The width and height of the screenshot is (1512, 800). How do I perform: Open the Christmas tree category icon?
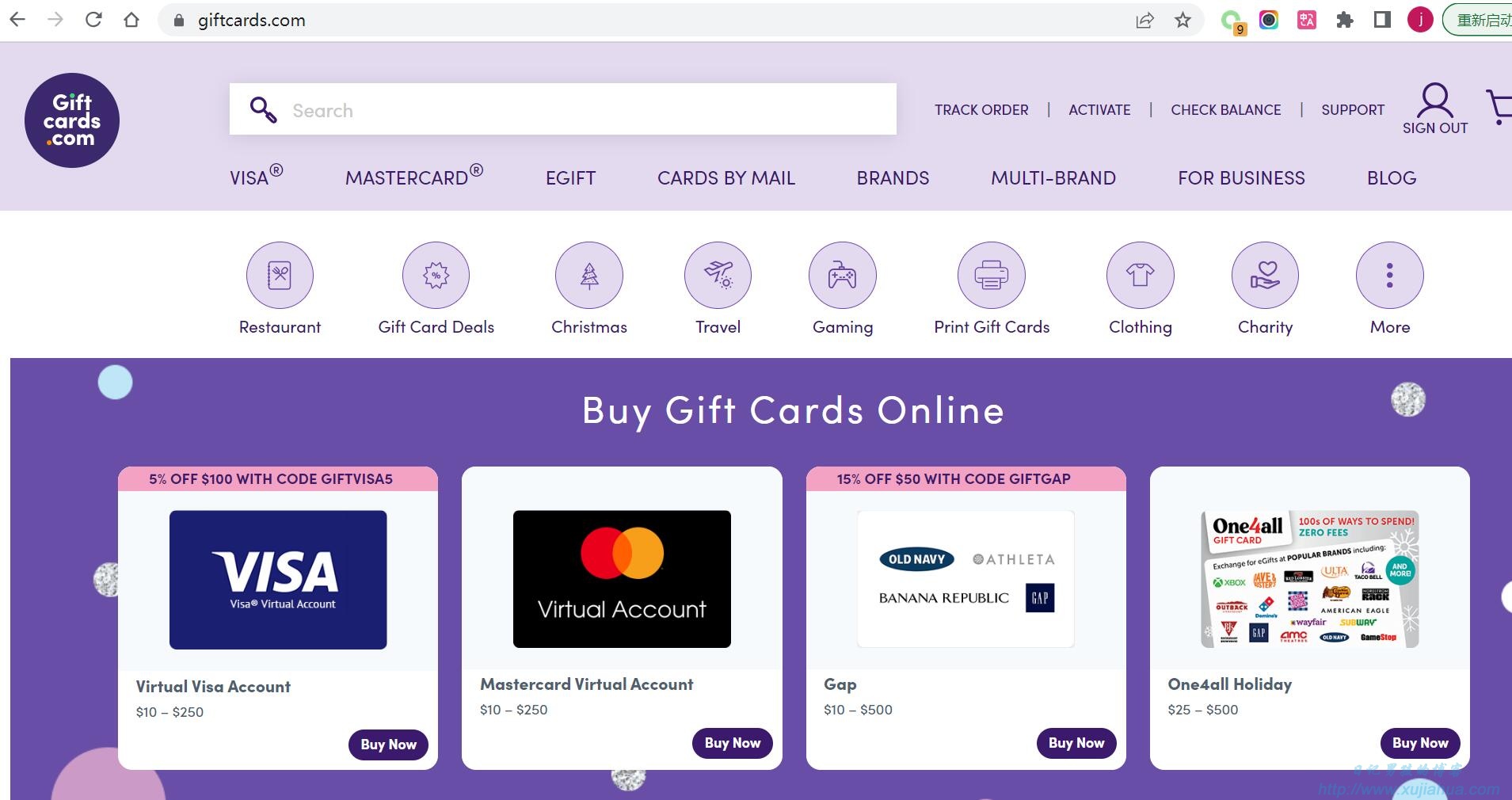click(589, 276)
